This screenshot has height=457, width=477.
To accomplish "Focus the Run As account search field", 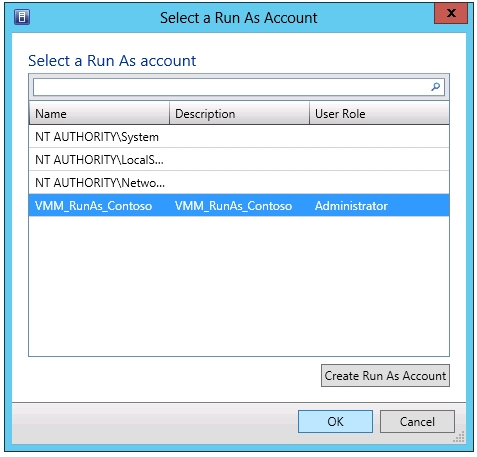I will (x=239, y=87).
